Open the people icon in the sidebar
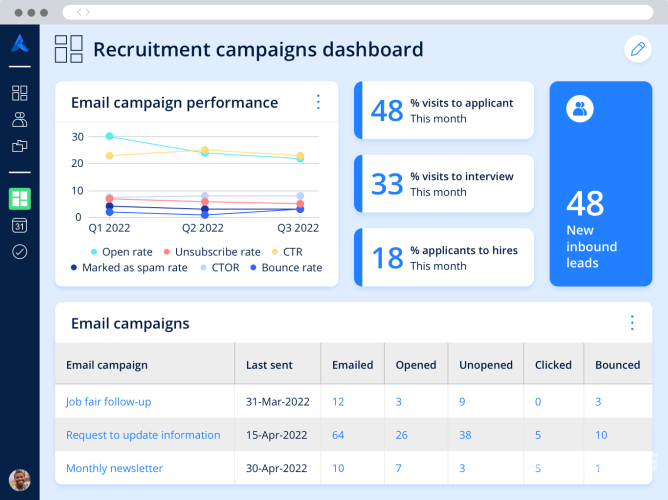The image size is (668, 500). click(x=19, y=120)
